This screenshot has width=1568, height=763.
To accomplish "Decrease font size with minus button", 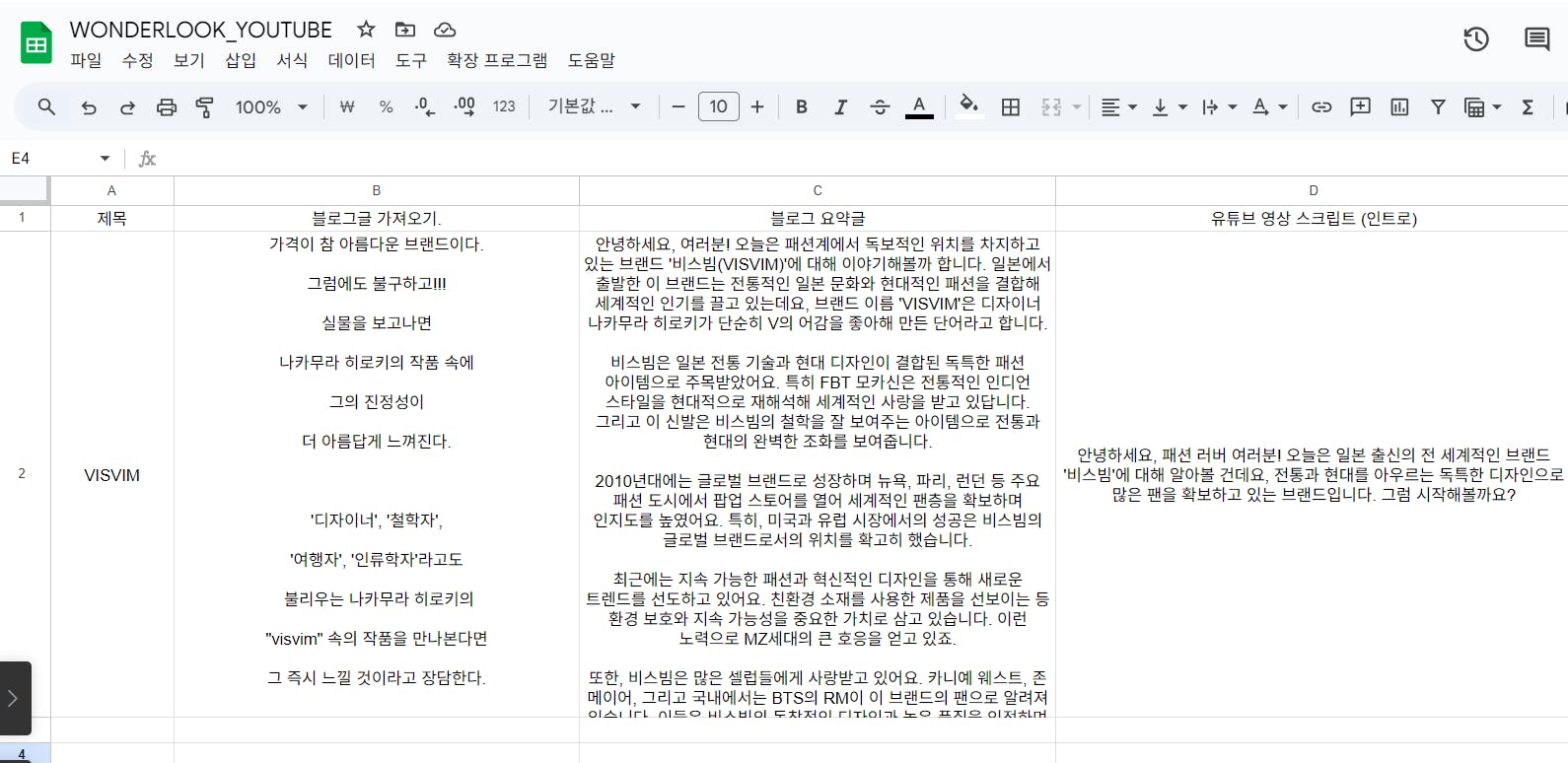I will pyautogui.click(x=678, y=106).
